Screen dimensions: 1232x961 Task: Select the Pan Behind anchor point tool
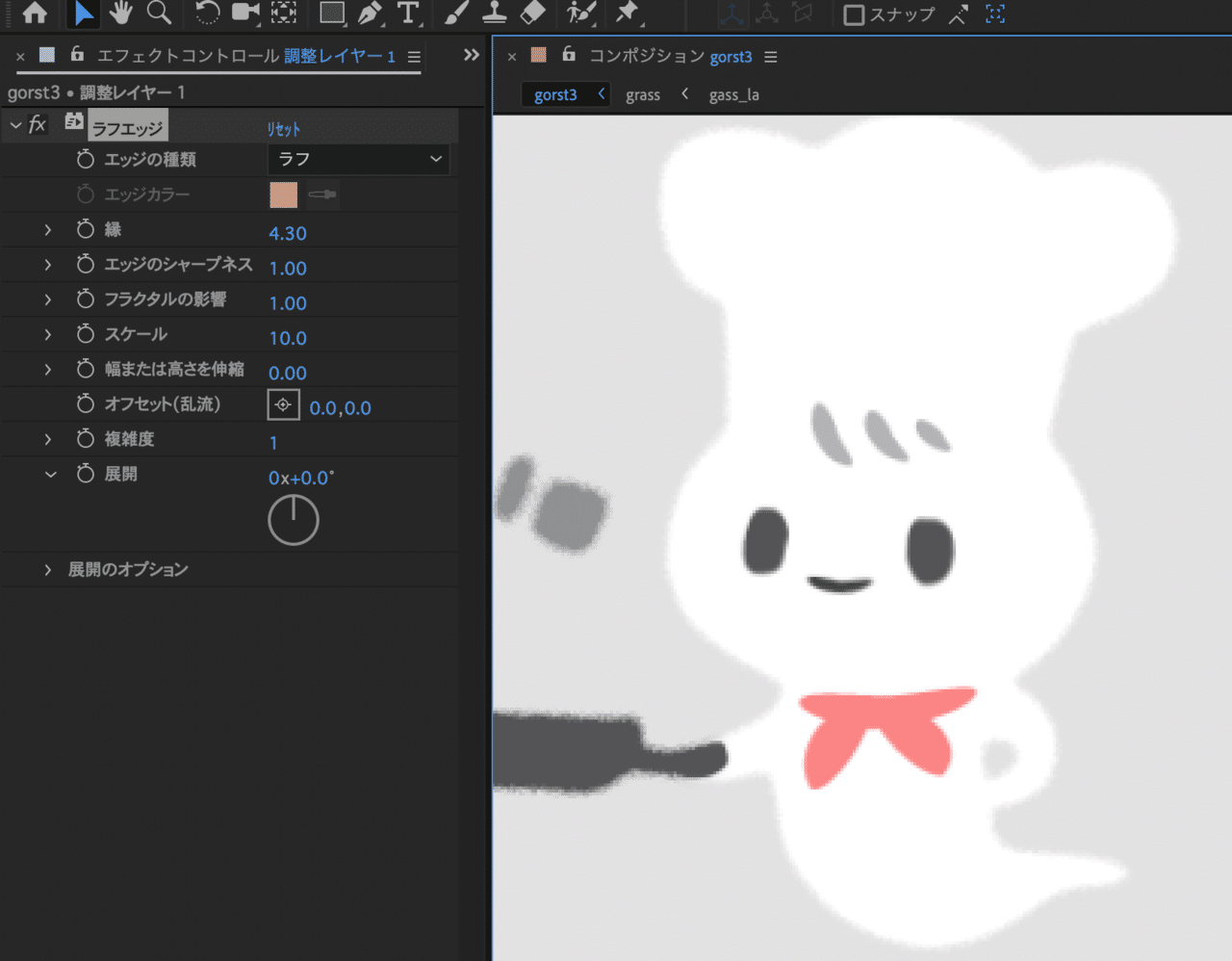(x=284, y=13)
